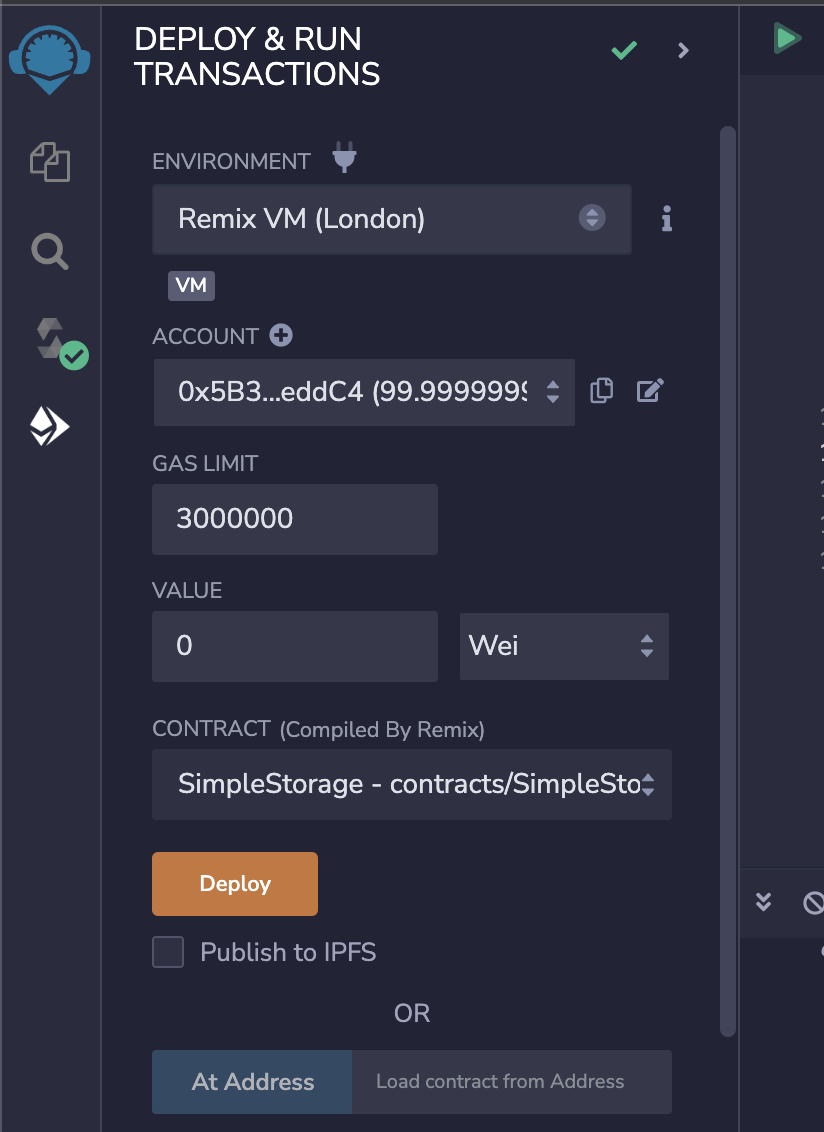The image size is (824, 1132).
Task: Click the environment plug icon
Action: point(344,157)
